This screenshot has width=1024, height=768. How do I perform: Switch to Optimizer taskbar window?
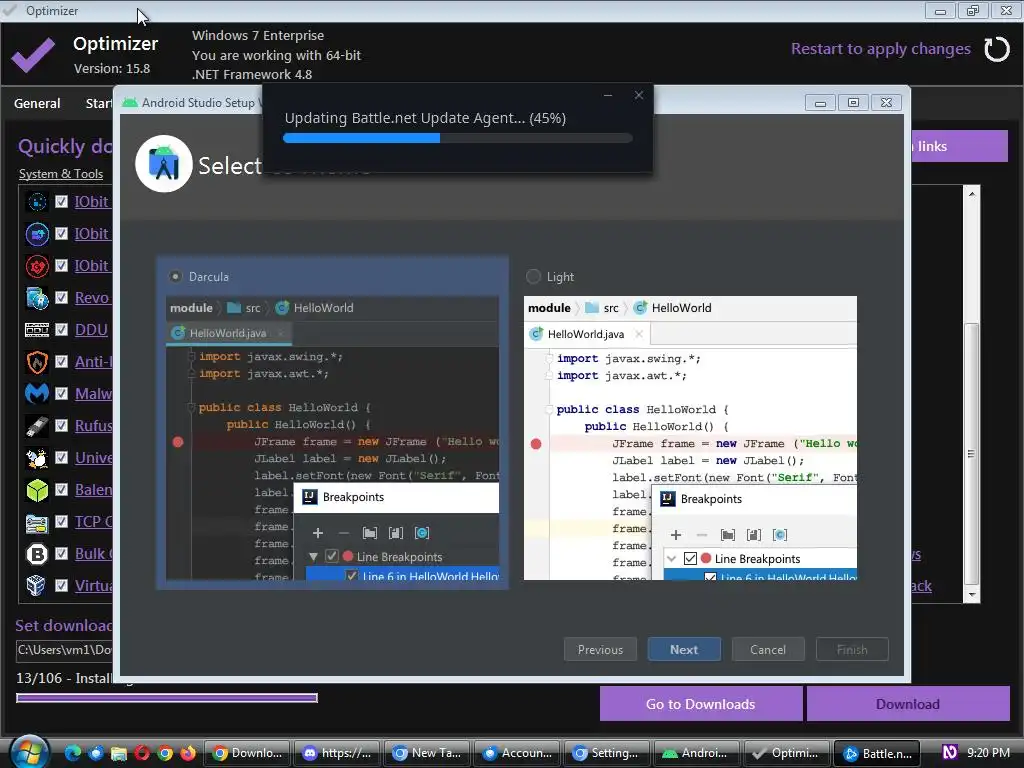point(786,753)
